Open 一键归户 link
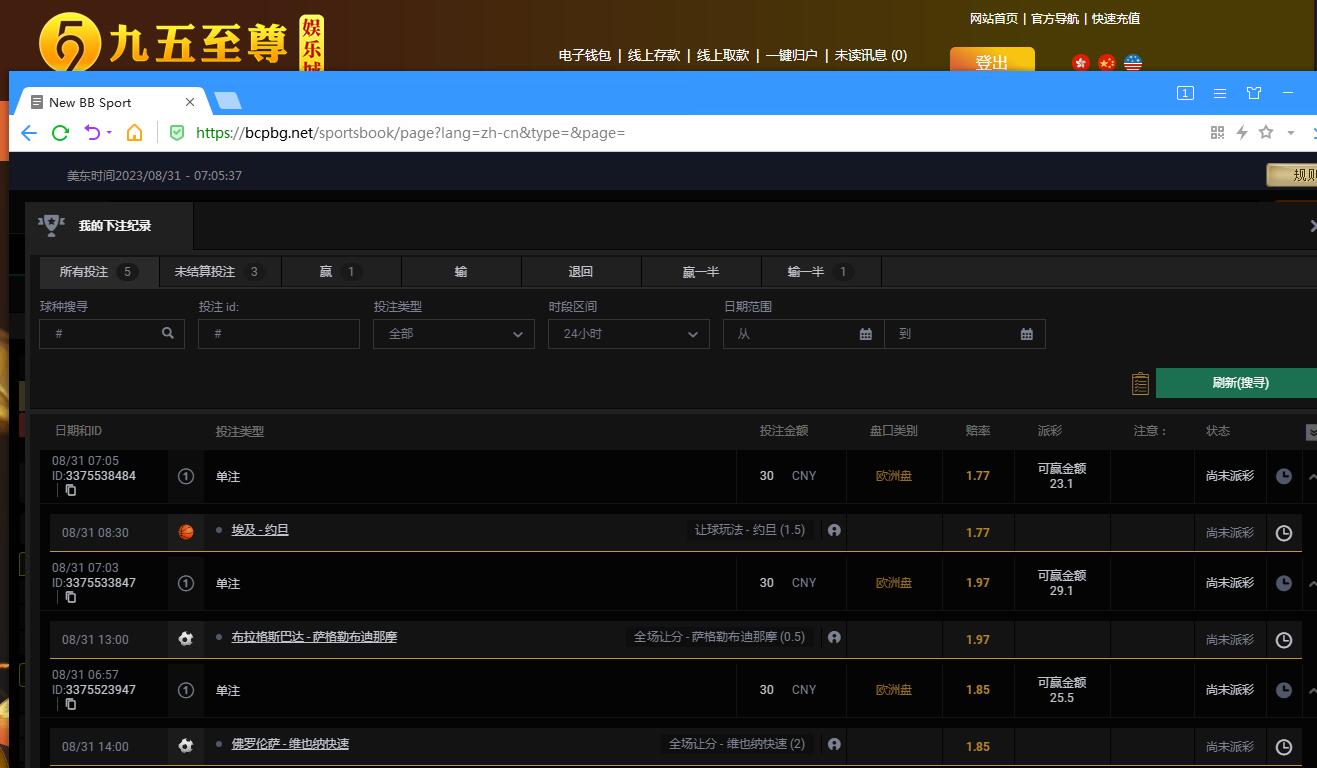Image resolution: width=1317 pixels, height=768 pixels. pyautogui.click(x=792, y=56)
